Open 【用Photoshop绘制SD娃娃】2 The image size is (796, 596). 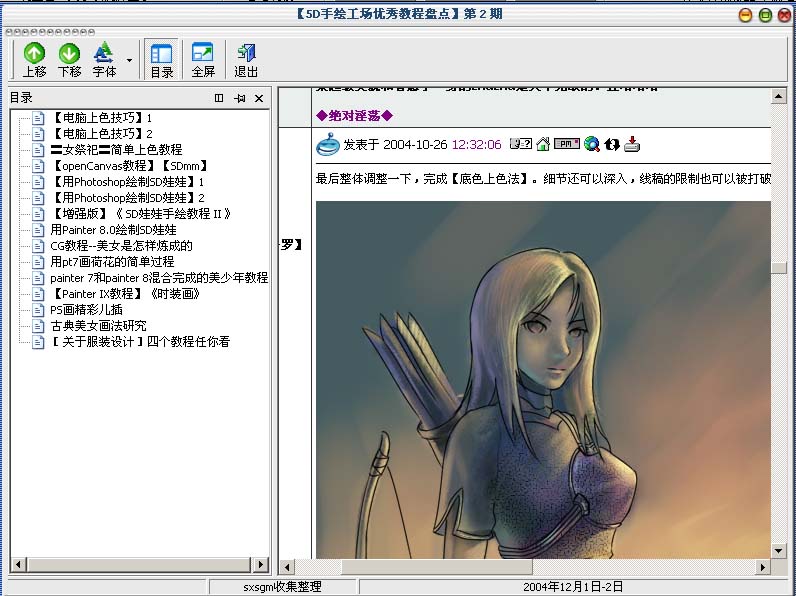coord(127,197)
